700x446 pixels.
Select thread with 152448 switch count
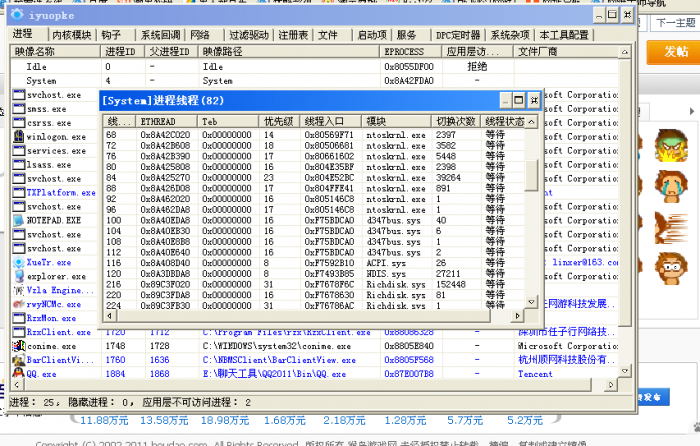315,284
